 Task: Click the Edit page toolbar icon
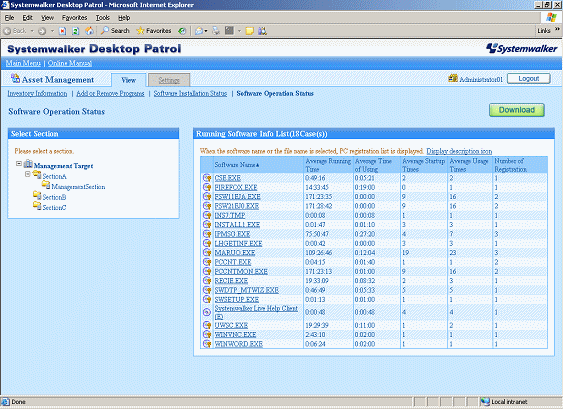click(x=229, y=31)
